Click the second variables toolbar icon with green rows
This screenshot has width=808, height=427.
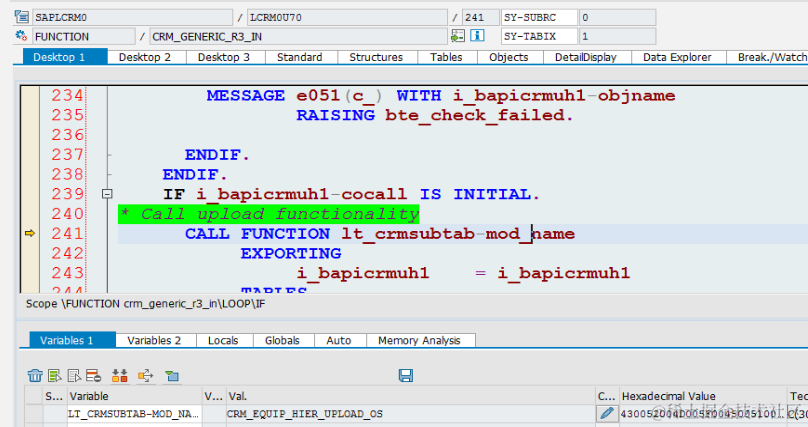[x=55, y=375]
